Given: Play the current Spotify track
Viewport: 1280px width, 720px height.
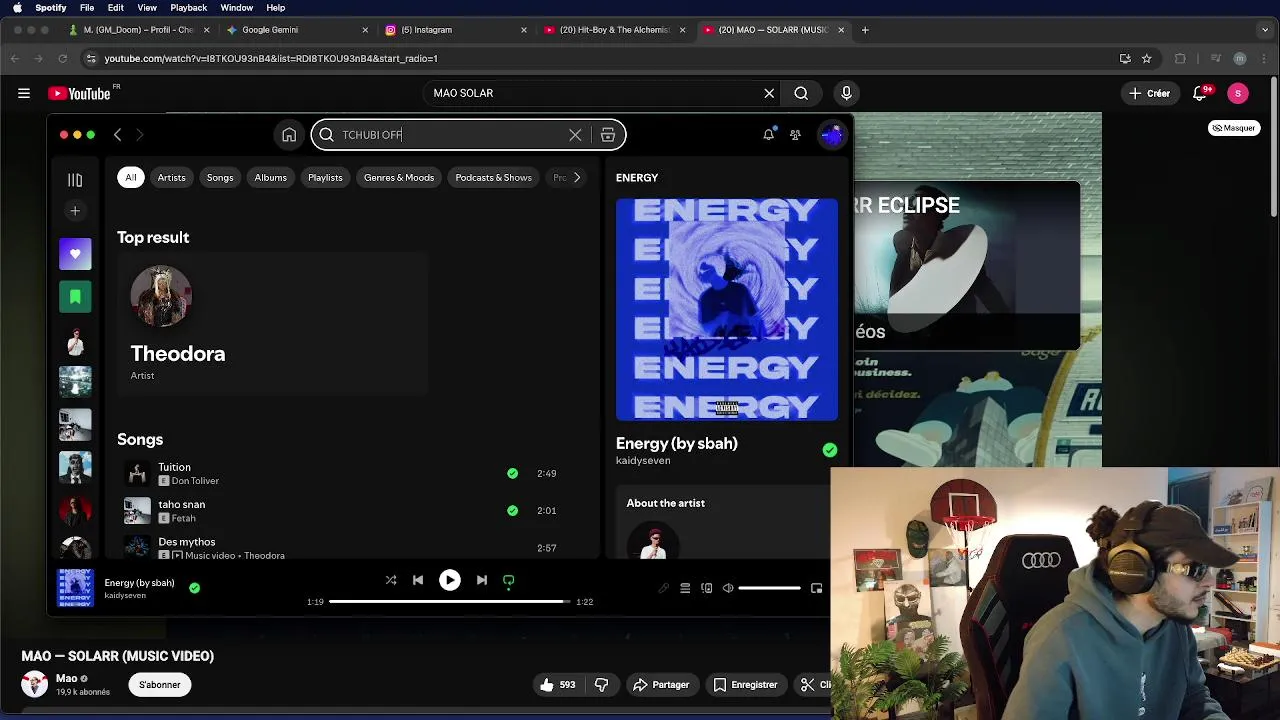Looking at the screenshot, I should 450,580.
